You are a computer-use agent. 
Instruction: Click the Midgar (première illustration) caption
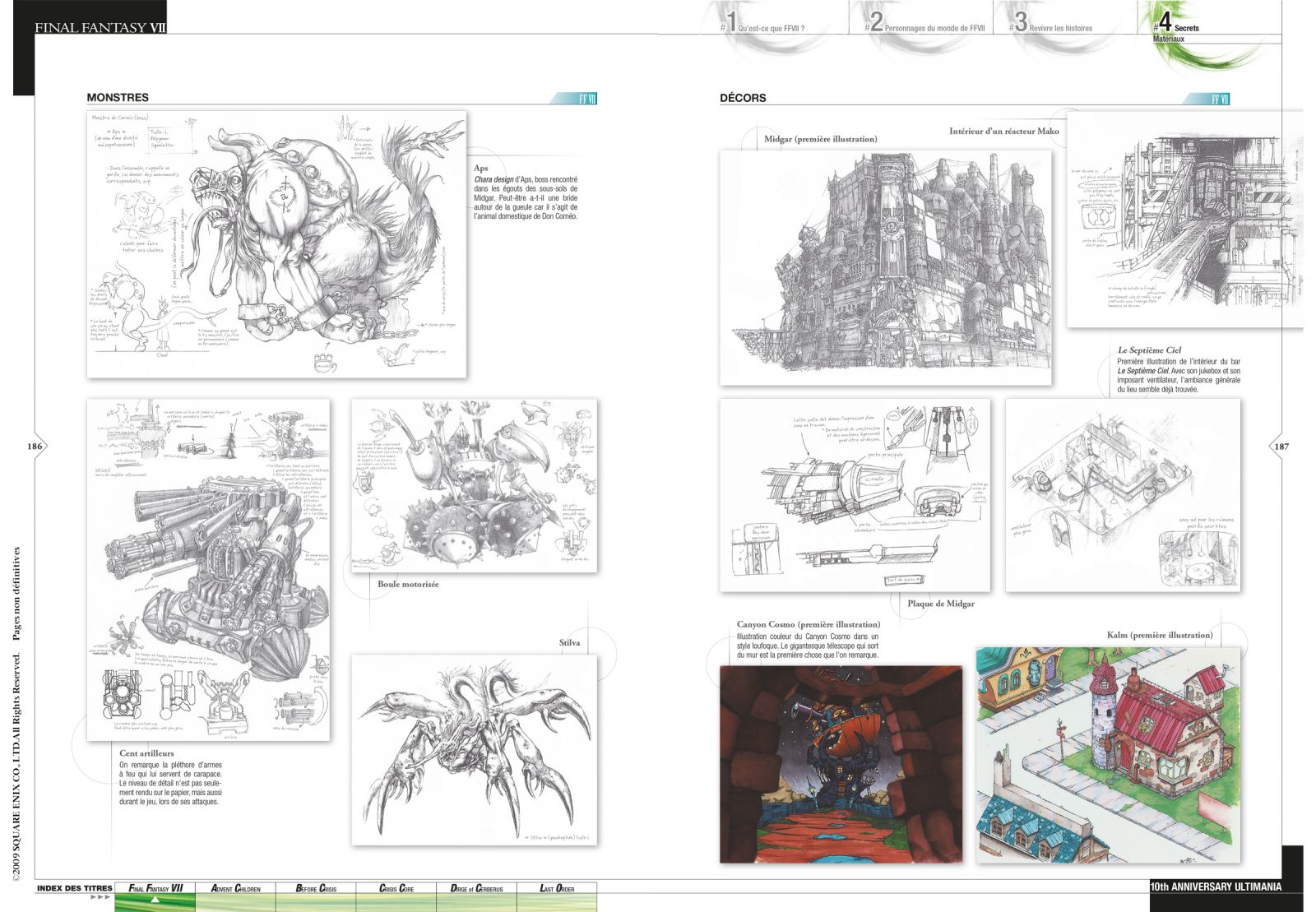821,139
